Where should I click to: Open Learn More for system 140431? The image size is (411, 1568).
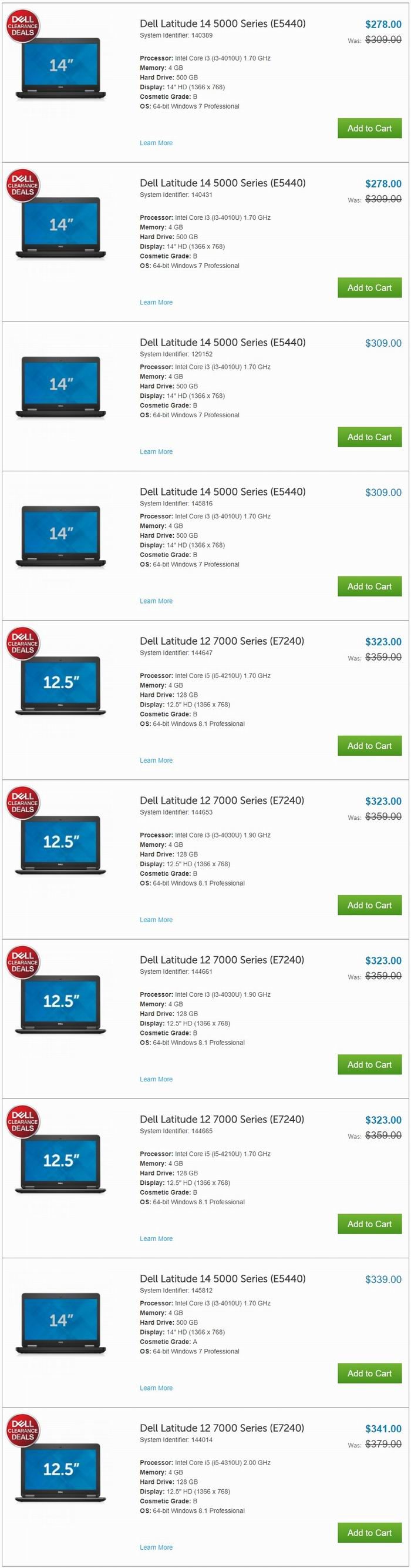click(156, 303)
